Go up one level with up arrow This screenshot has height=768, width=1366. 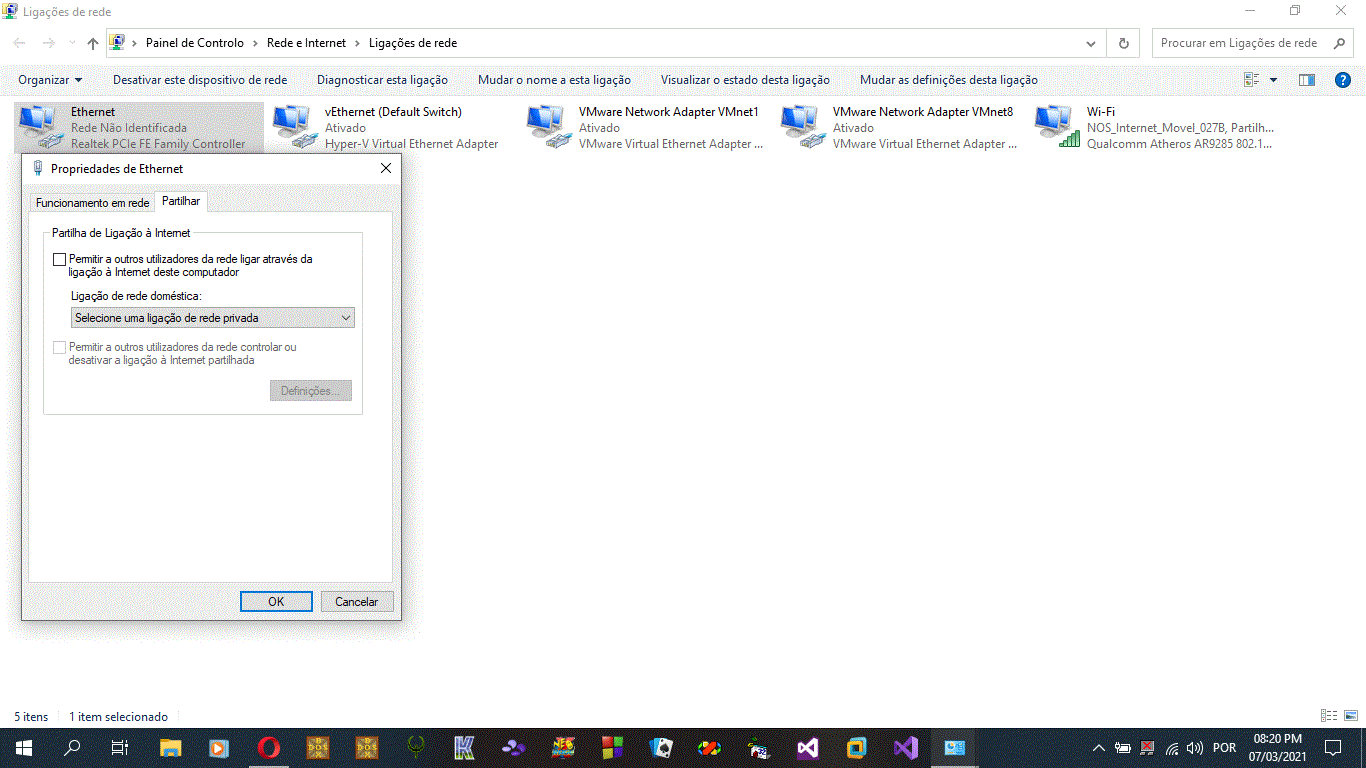(93, 43)
